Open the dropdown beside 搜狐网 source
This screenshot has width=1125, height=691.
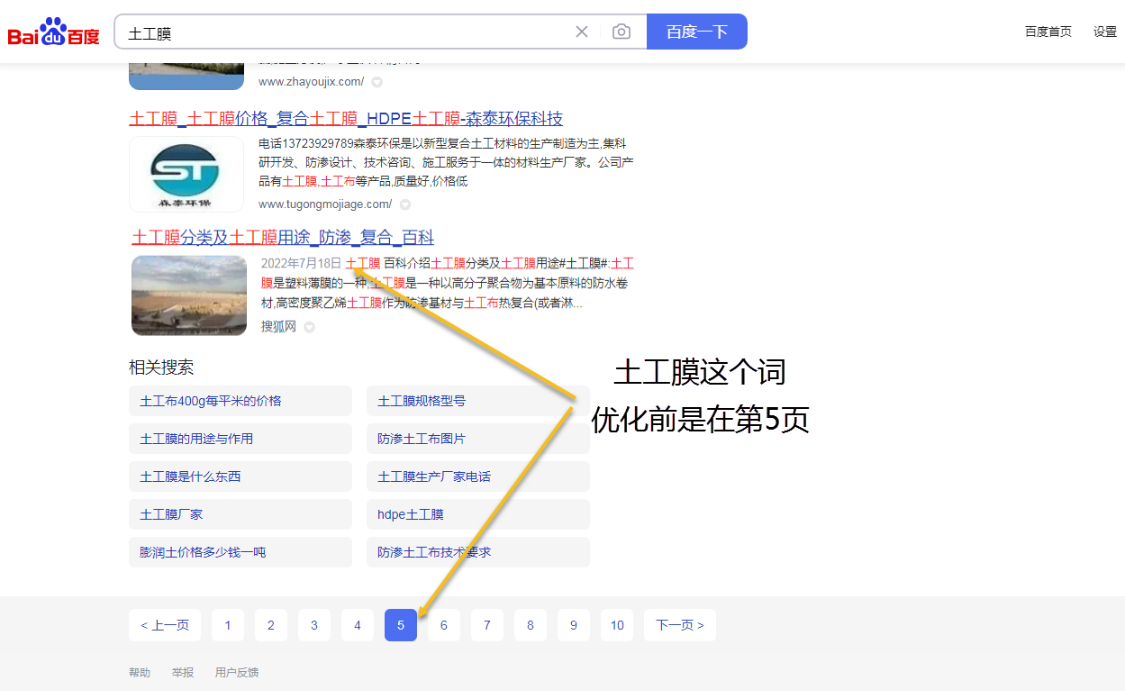[309, 327]
